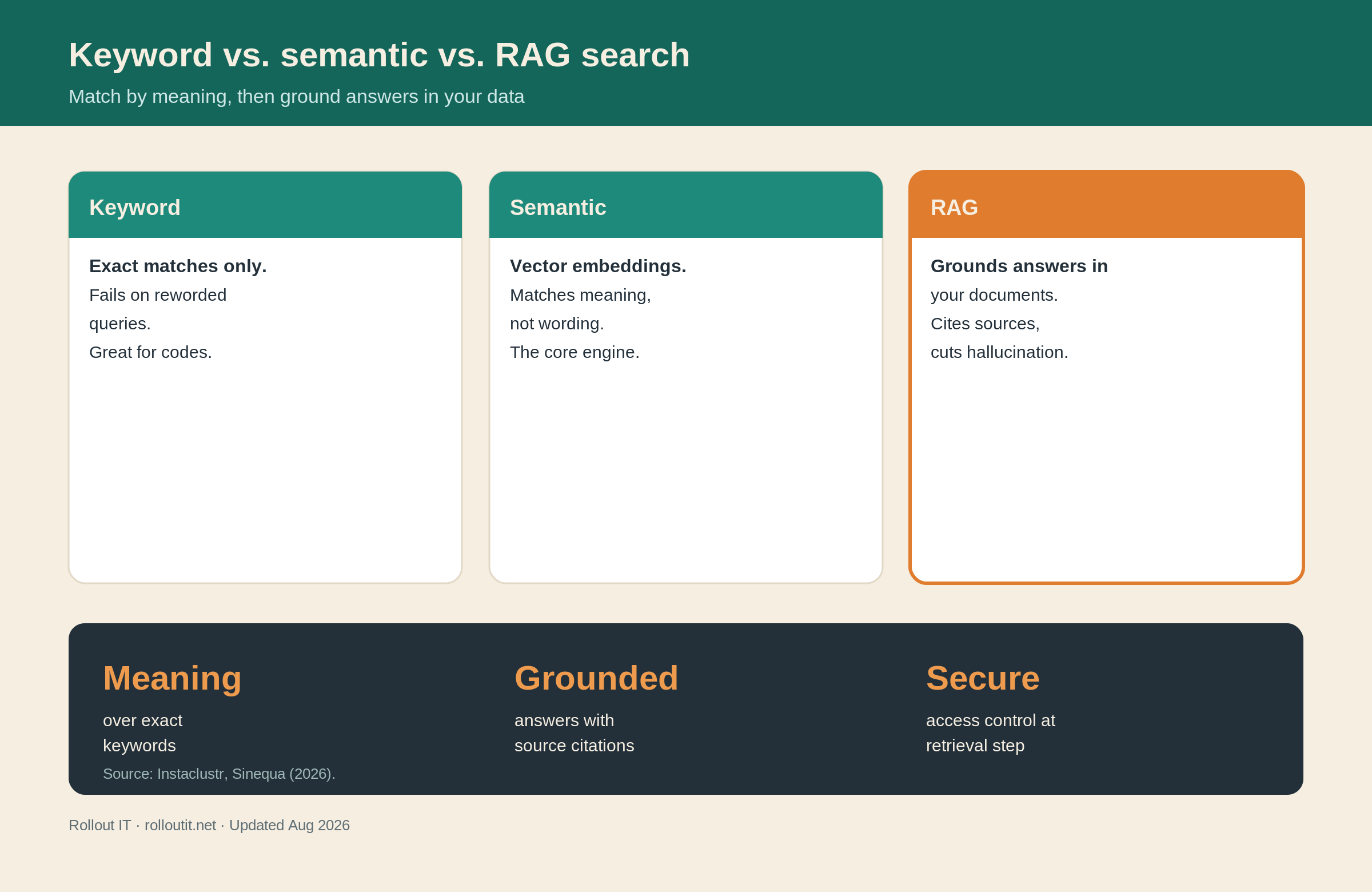This screenshot has height=892, width=1372.
Task: Click 'over exact' text under Meaning
Action: [x=142, y=720]
